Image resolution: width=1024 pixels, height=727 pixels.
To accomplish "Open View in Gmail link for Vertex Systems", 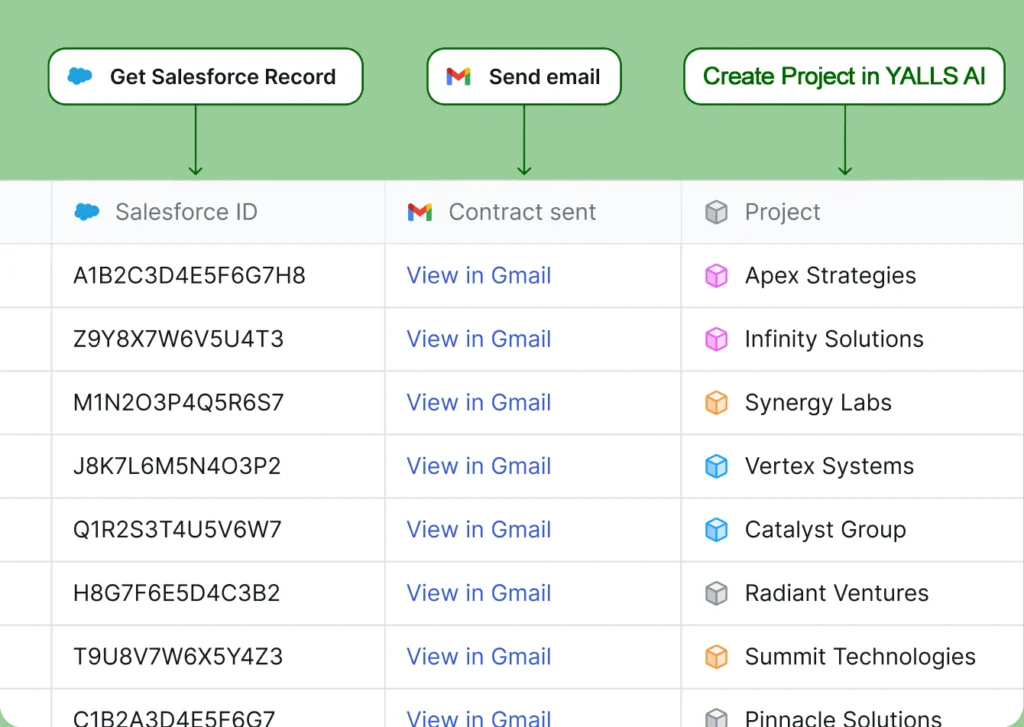I will 478,466.
